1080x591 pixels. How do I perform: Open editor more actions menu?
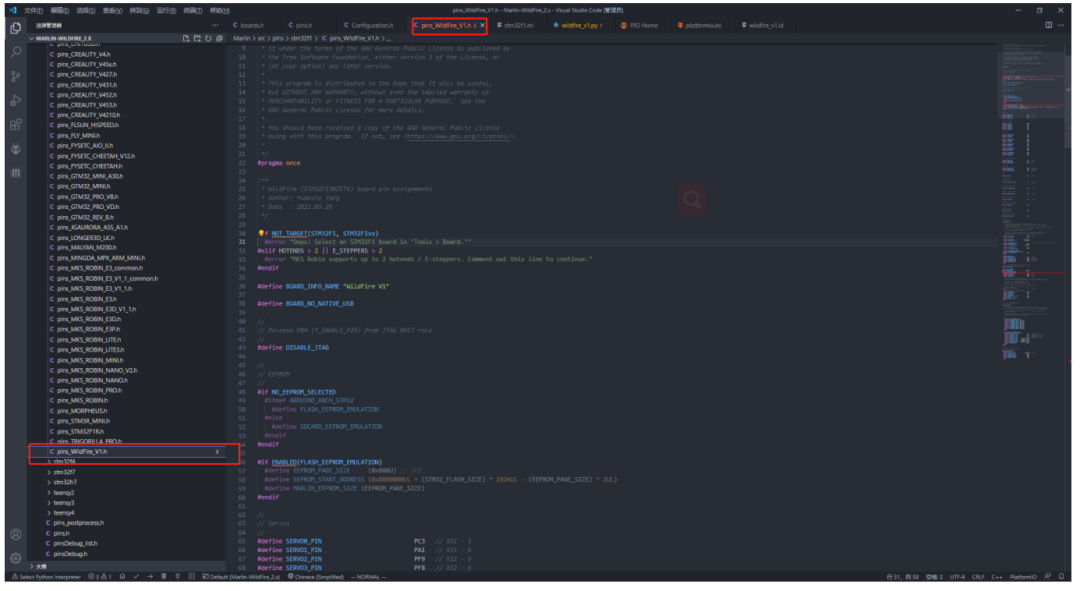[x=1061, y=25]
